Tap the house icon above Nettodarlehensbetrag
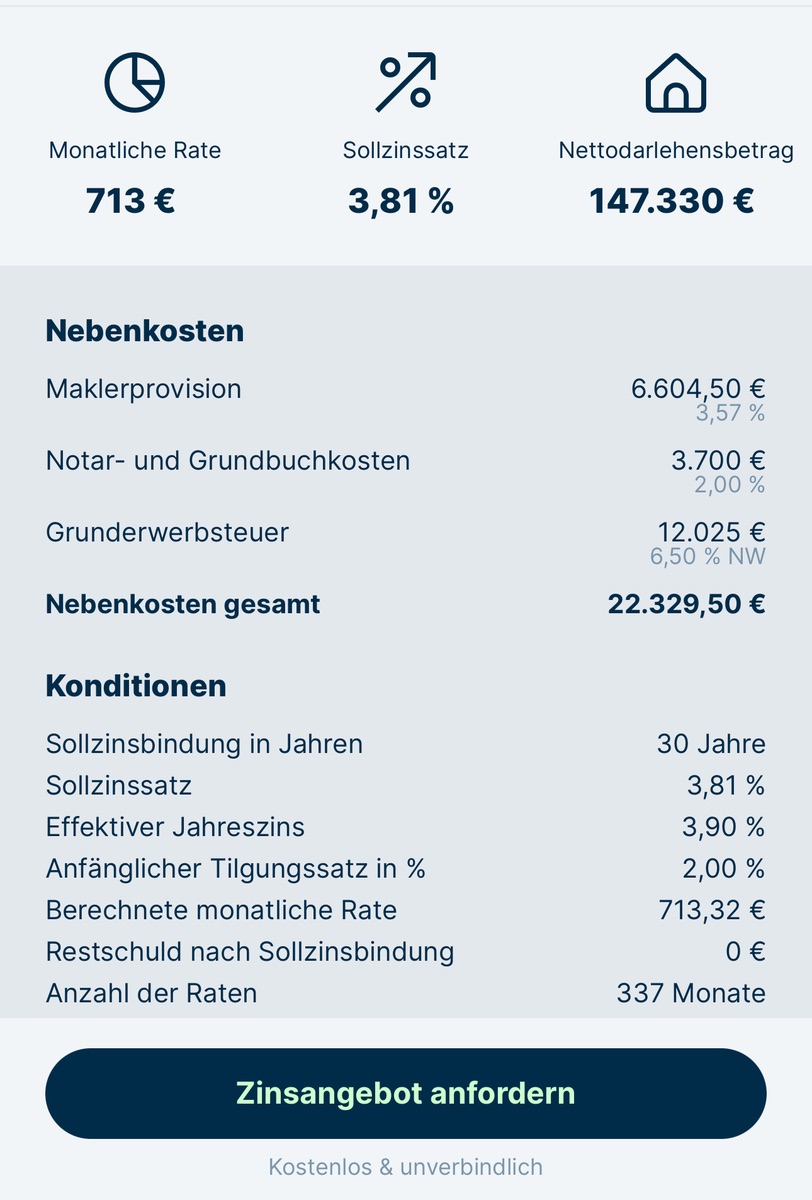This screenshot has width=812, height=1200. coord(676,83)
